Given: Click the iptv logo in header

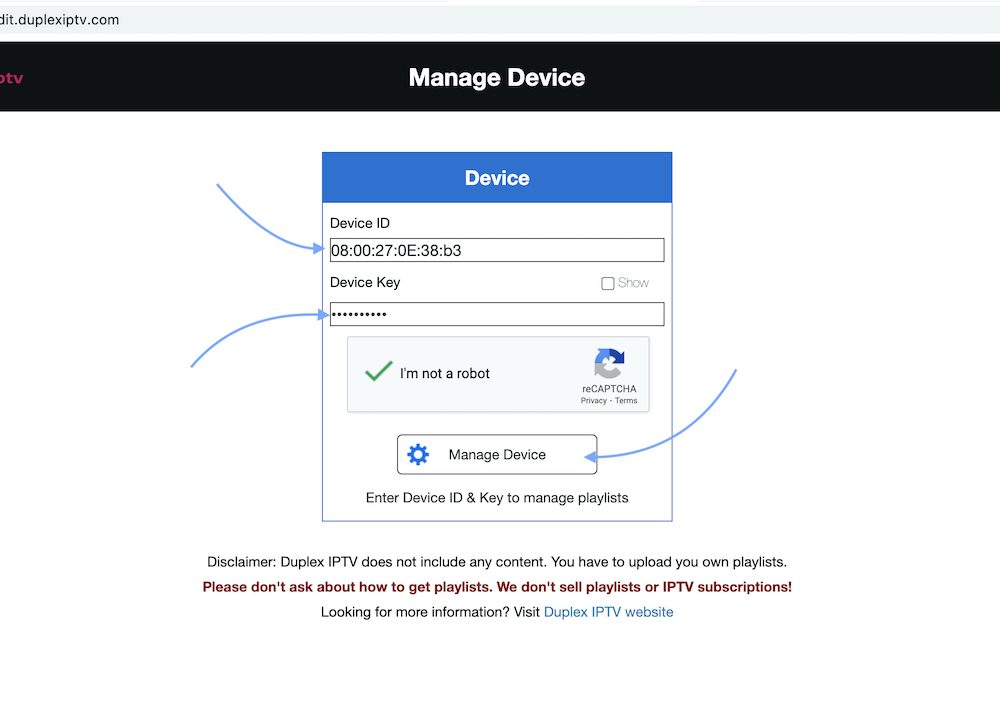Looking at the screenshot, I should click(x=11, y=78).
